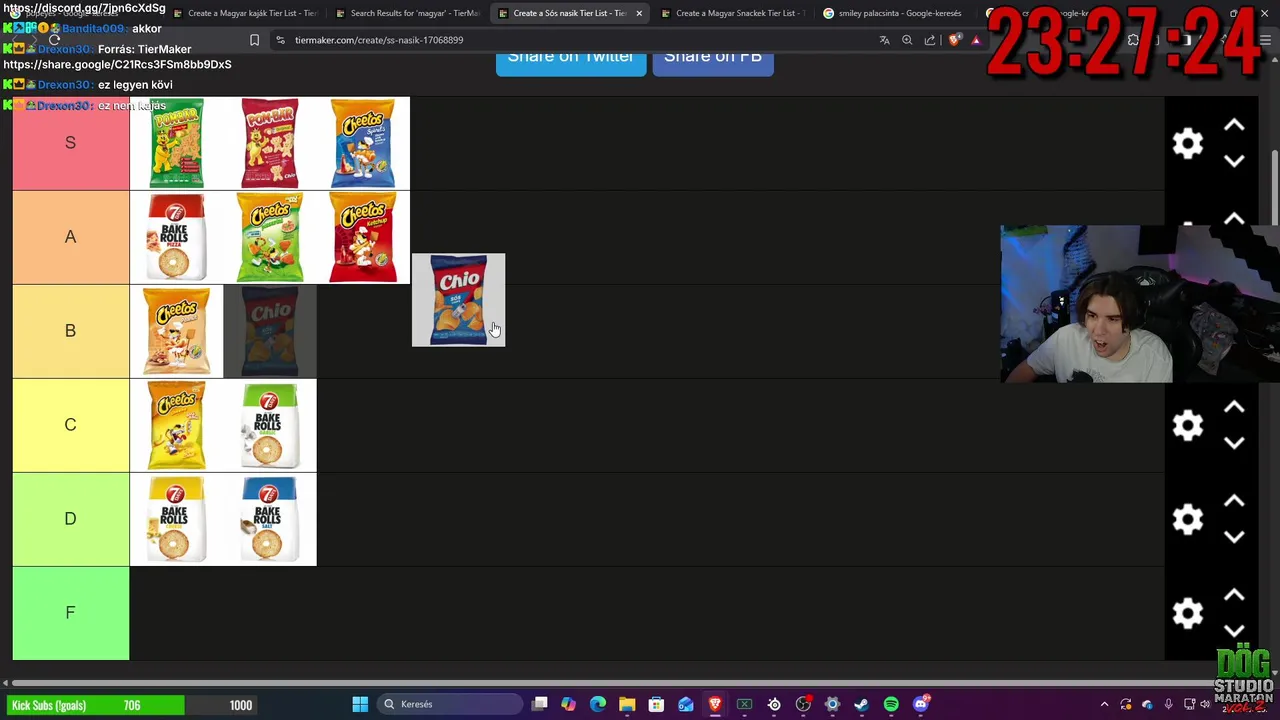Image resolution: width=1280 pixels, height=720 pixels.
Task: Move the F tier row up
Action: 1234,595
